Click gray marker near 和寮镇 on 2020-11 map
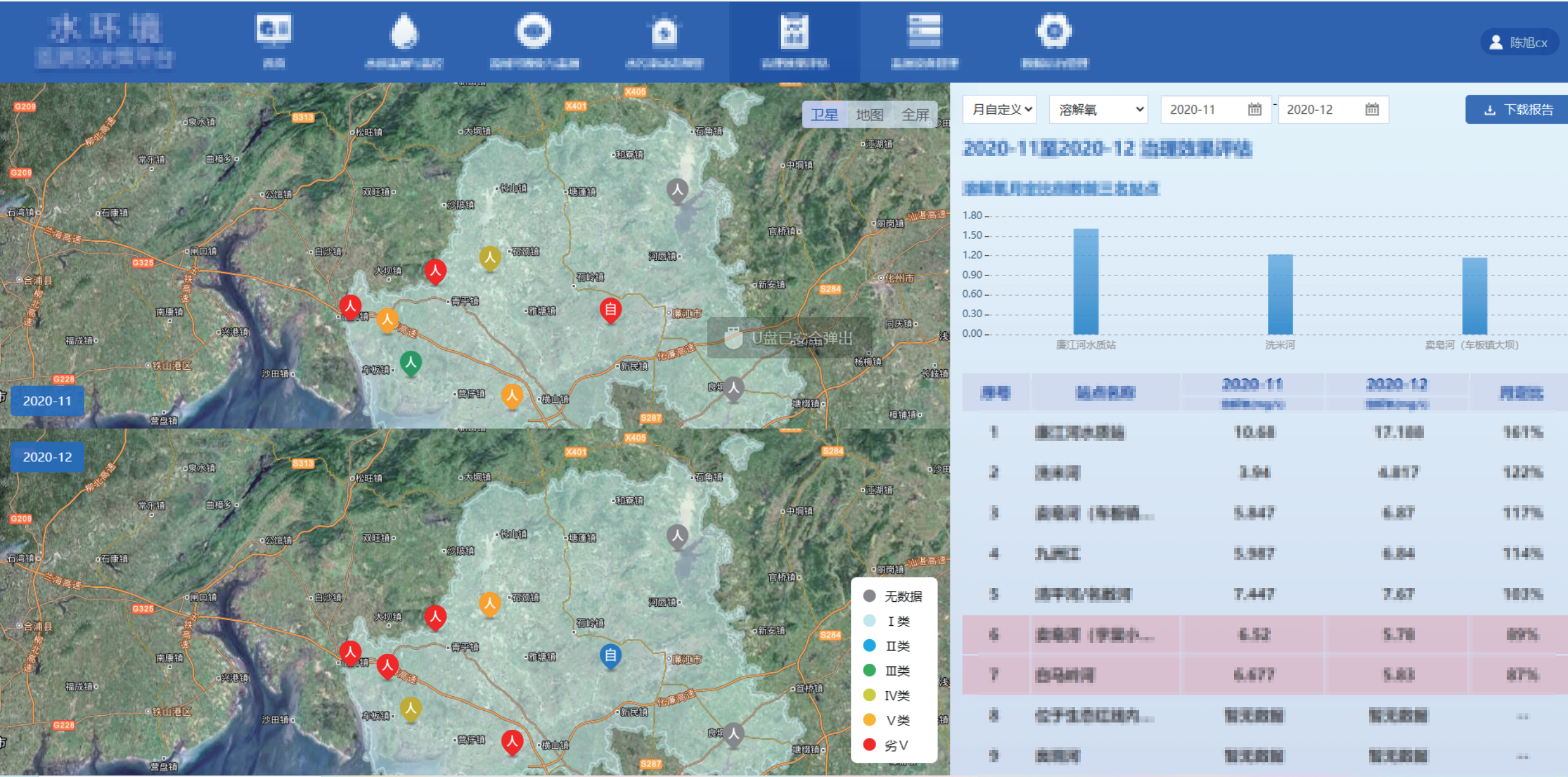This screenshot has width=1568, height=777. tap(677, 190)
